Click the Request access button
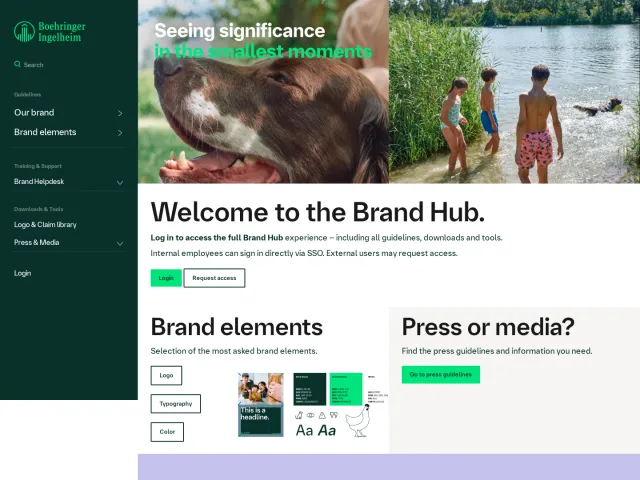640x480 pixels. pyautogui.click(x=214, y=278)
